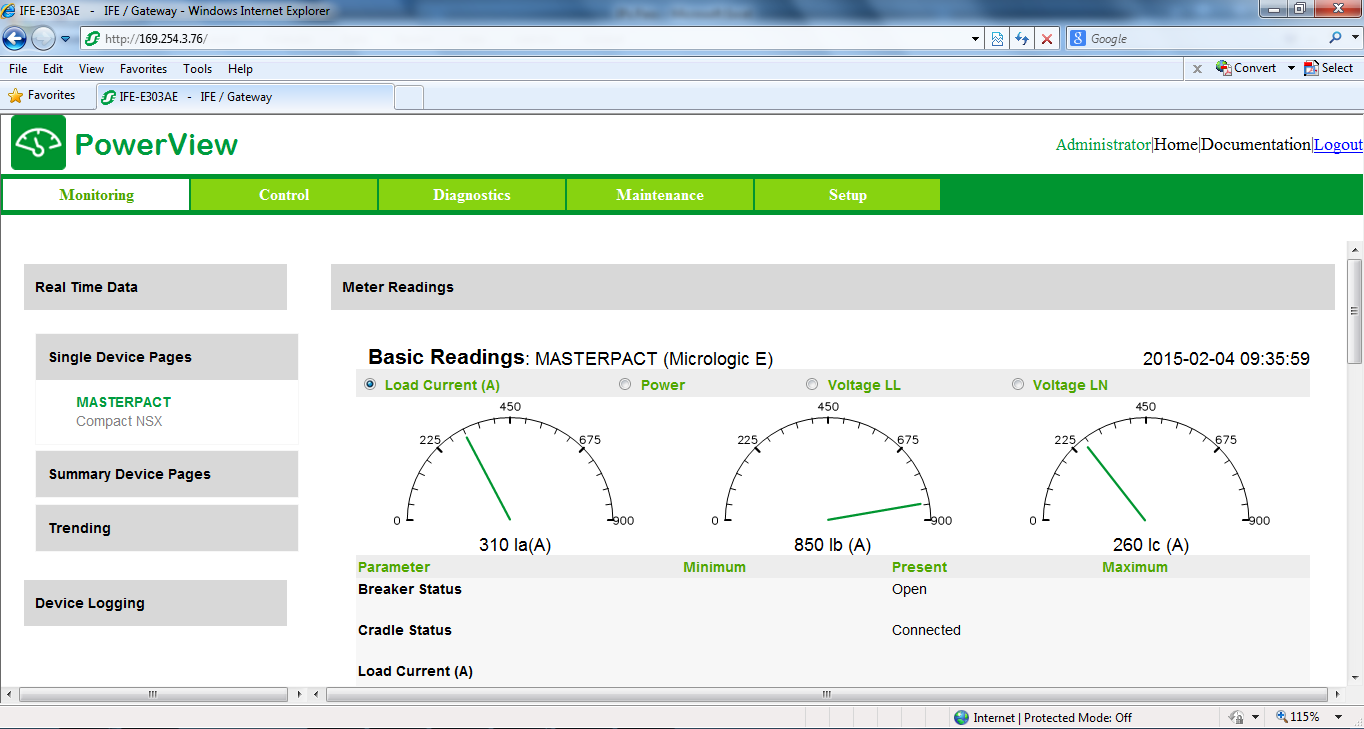Select the Real Time Data section
The width and height of the screenshot is (1364, 729).
[x=155, y=287]
